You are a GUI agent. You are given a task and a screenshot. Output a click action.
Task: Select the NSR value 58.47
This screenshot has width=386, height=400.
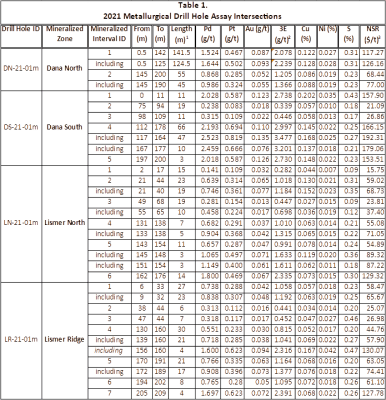(375, 287)
